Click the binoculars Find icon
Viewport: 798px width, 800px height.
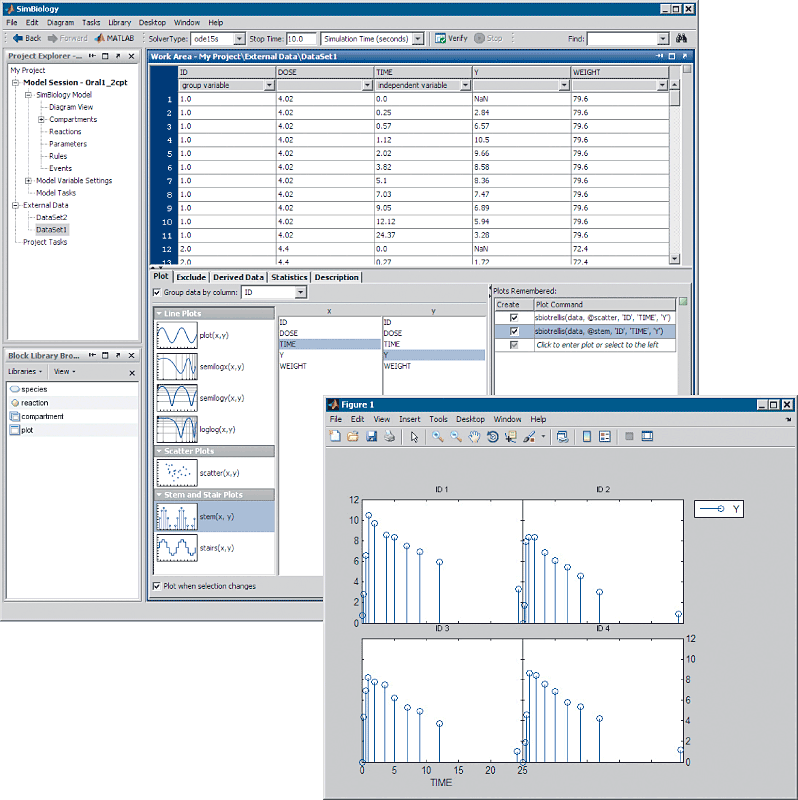[x=681, y=38]
